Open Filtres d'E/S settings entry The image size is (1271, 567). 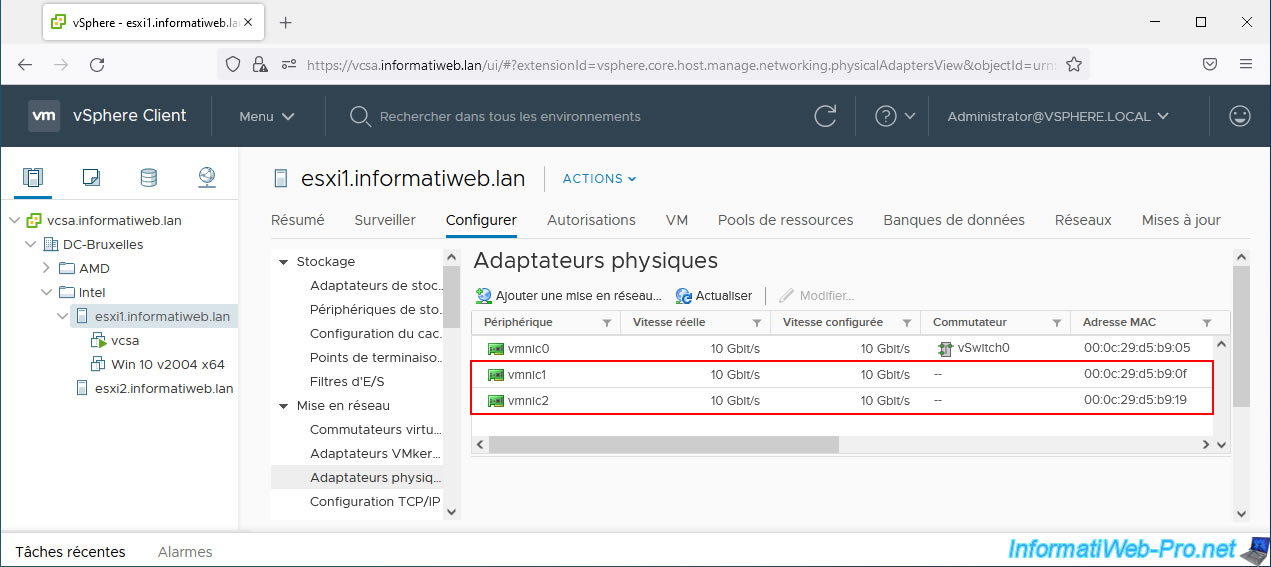(347, 382)
